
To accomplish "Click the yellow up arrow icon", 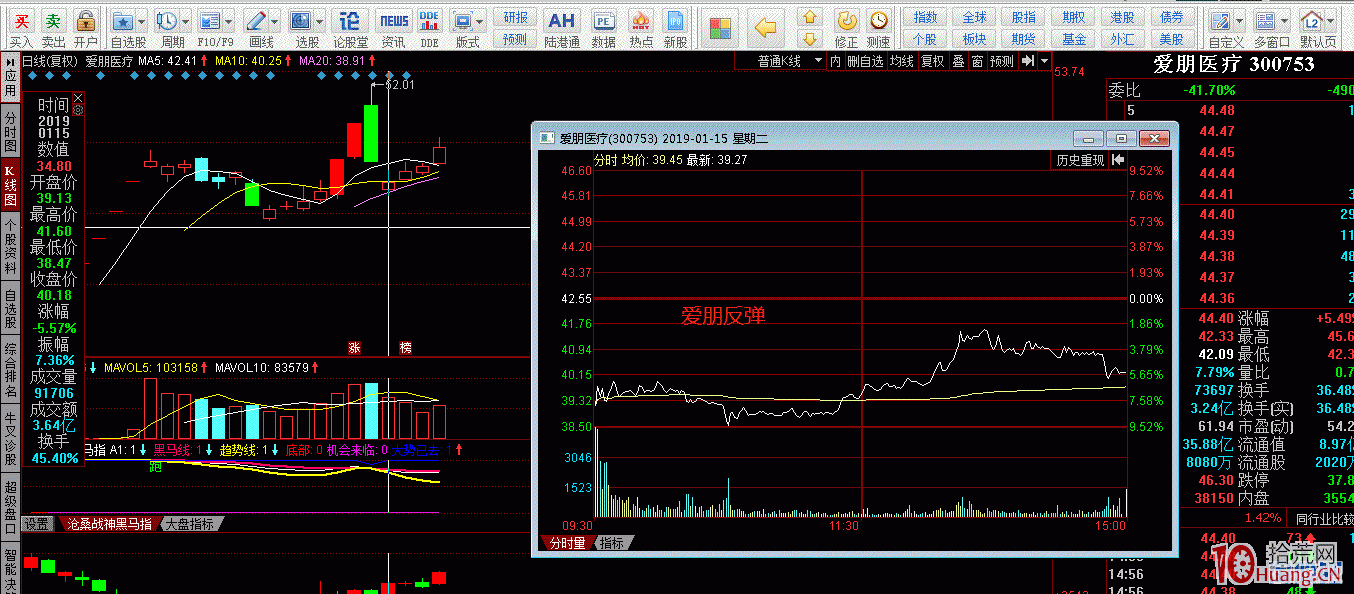I will [811, 17].
